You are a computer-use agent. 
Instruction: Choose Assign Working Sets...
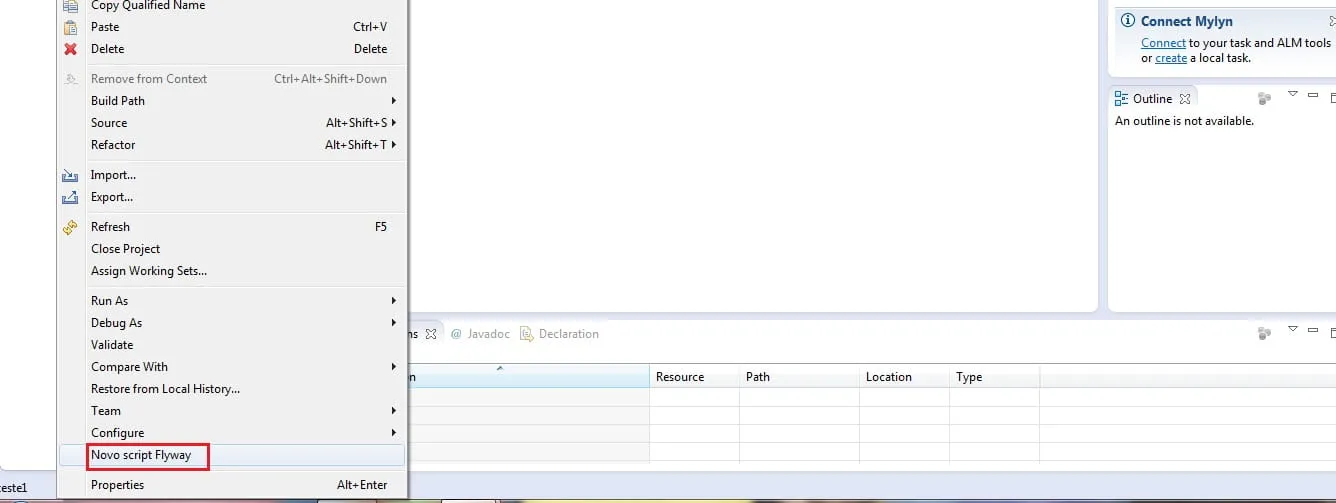pyautogui.click(x=231, y=271)
